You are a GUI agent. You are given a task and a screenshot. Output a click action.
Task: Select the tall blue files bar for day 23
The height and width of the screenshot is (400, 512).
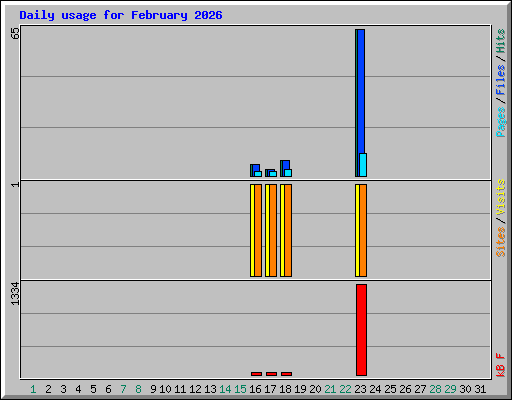[361, 91]
